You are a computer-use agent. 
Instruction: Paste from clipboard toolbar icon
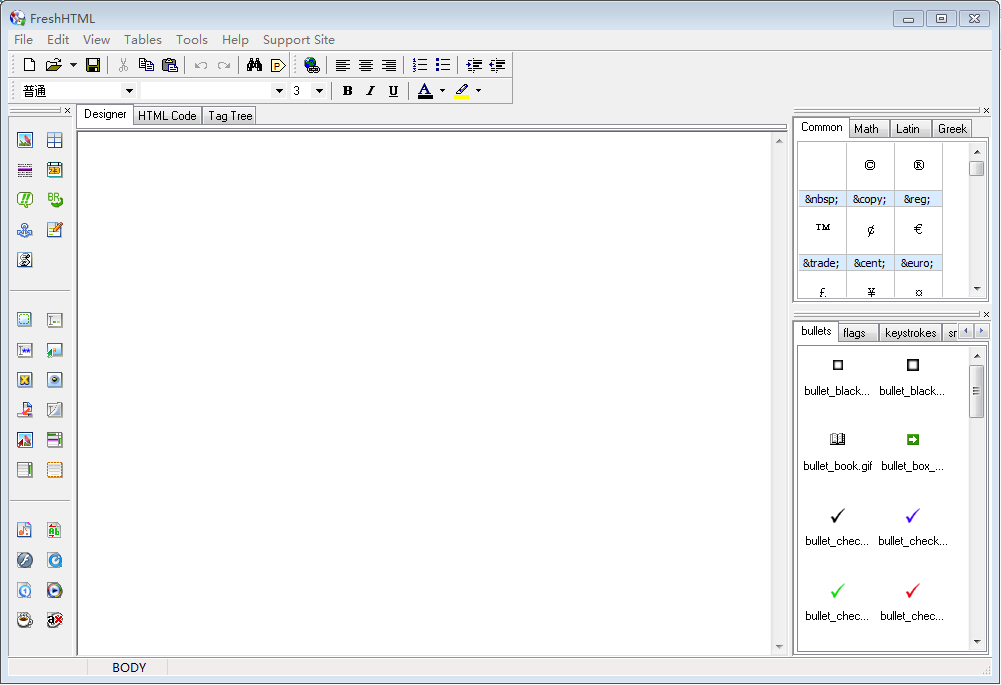coord(169,65)
